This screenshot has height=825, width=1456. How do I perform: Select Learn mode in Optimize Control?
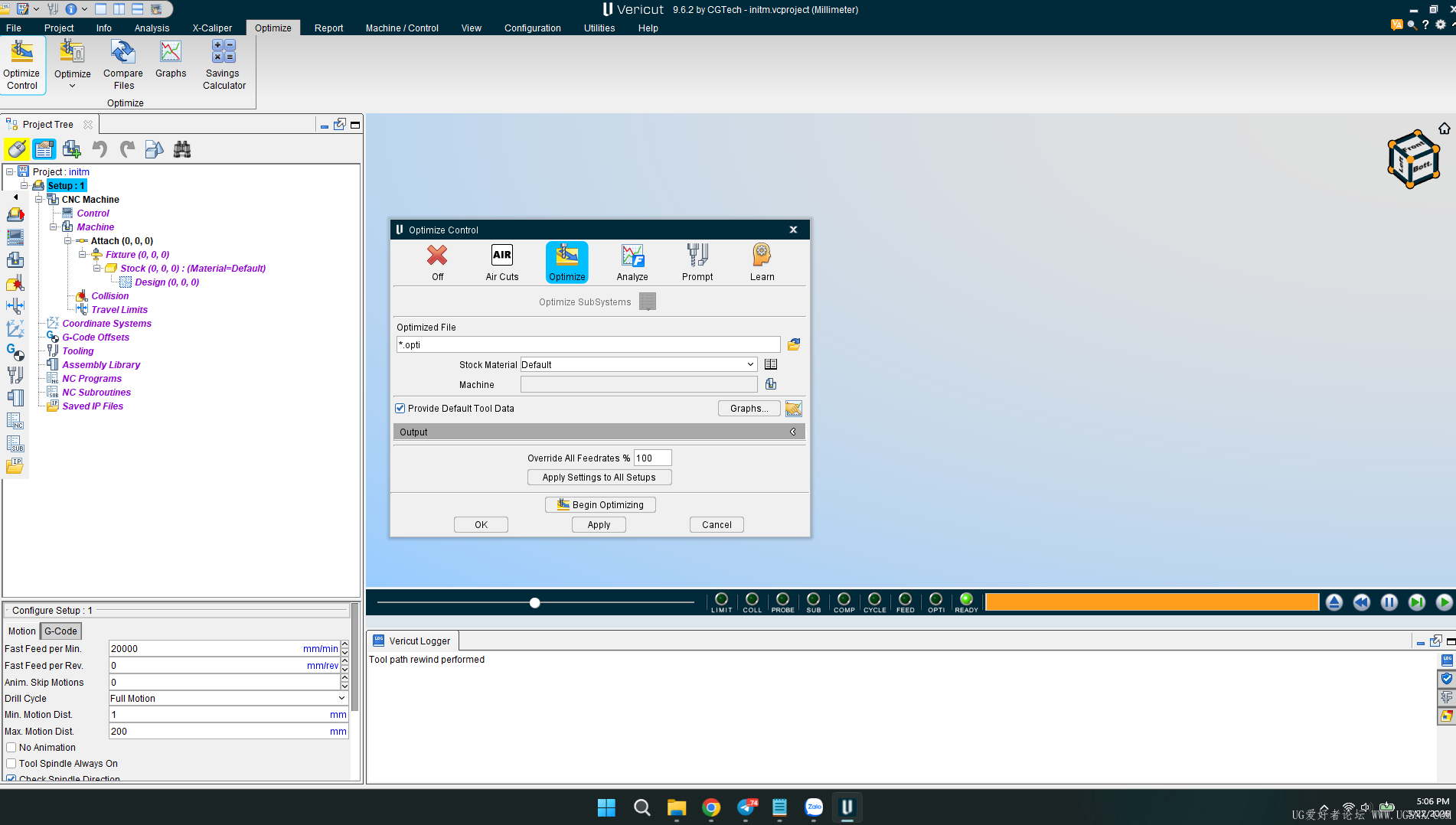tap(762, 262)
